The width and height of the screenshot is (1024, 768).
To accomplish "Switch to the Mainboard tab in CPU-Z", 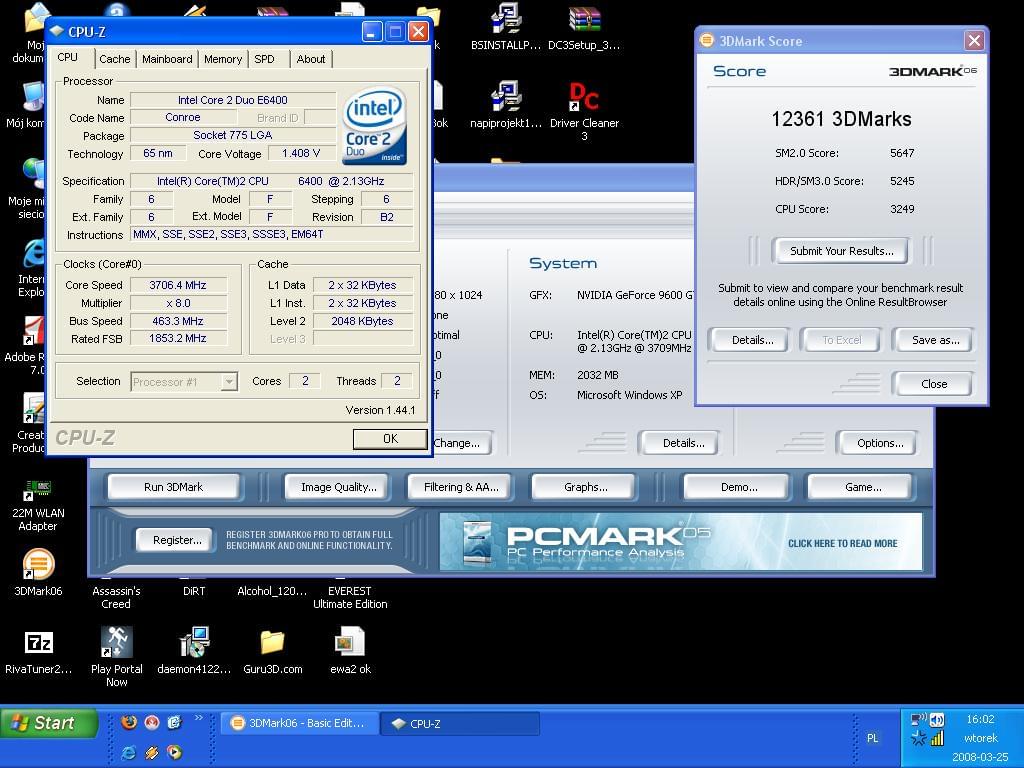I will pos(167,59).
